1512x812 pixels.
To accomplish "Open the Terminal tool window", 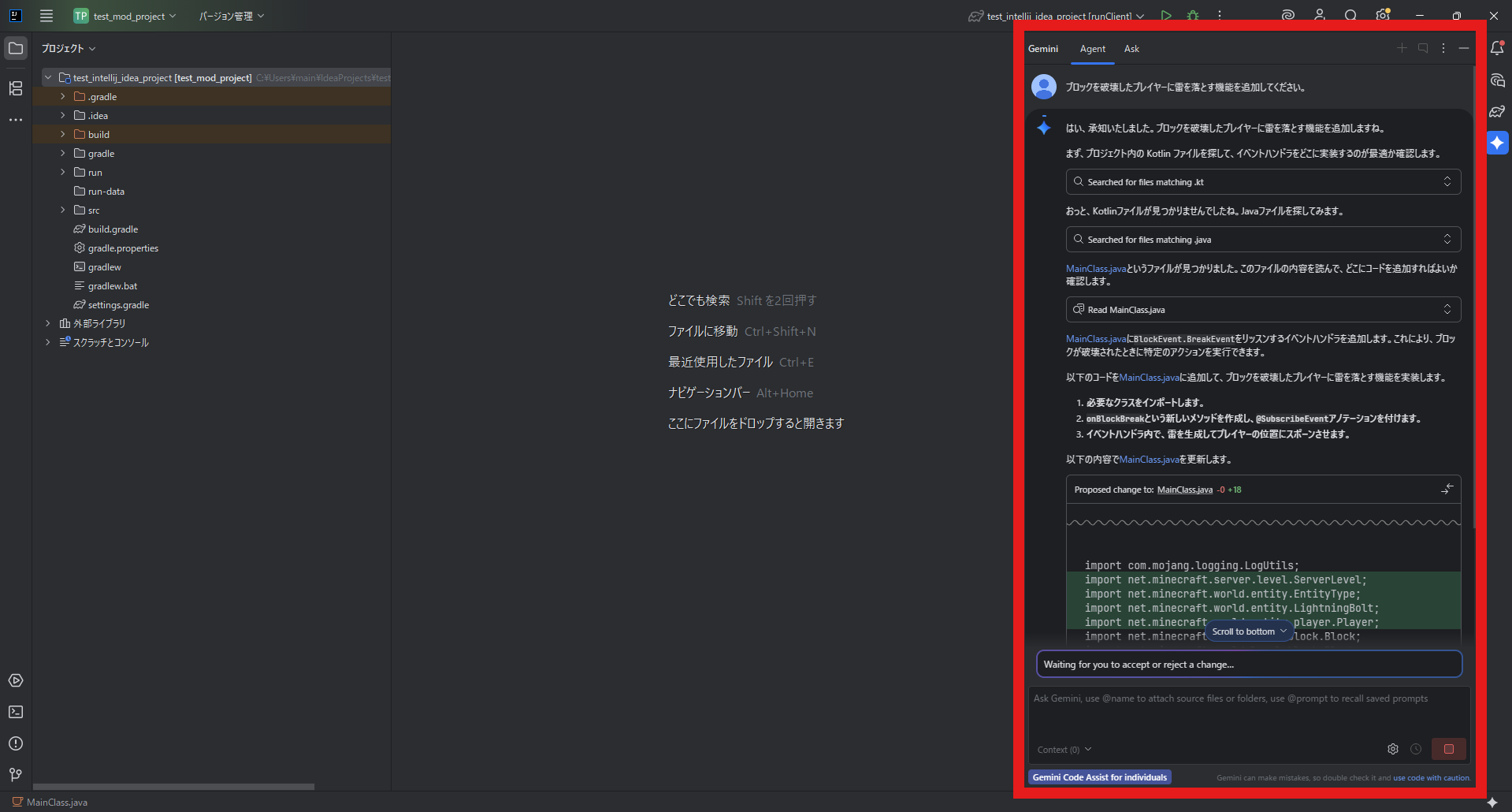I will tap(16, 712).
